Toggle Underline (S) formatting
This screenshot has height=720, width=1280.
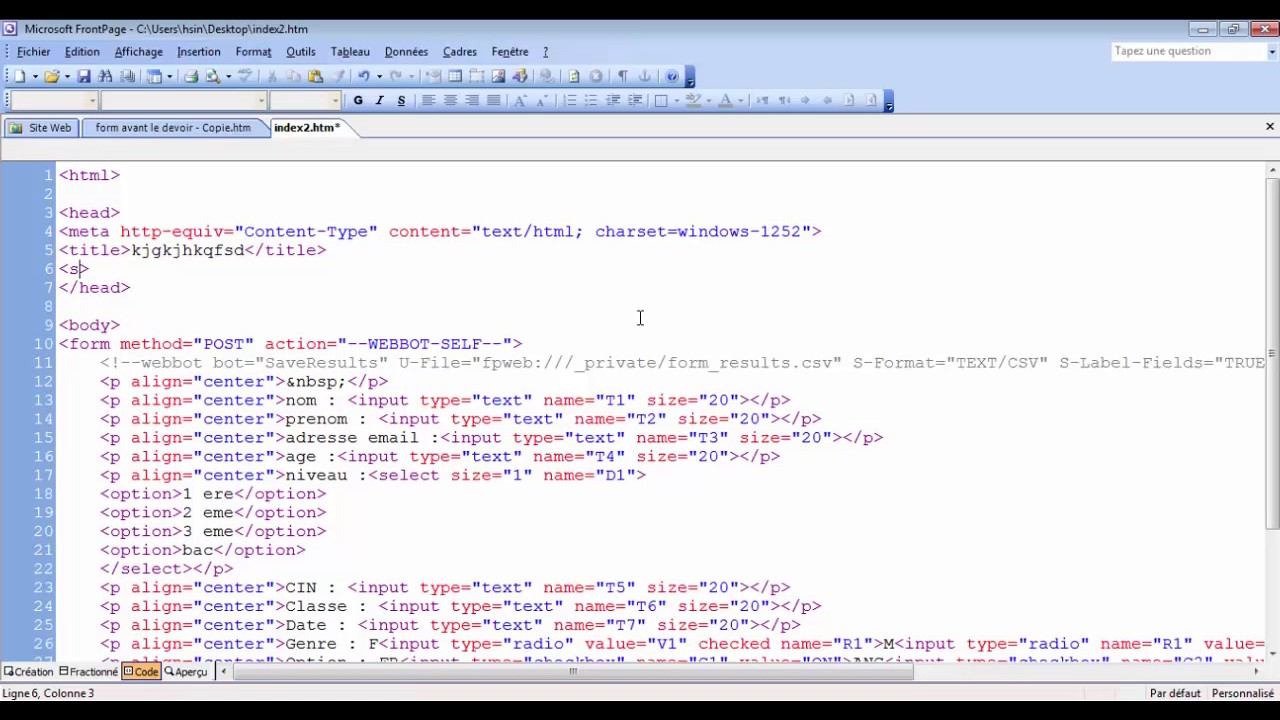click(x=401, y=100)
